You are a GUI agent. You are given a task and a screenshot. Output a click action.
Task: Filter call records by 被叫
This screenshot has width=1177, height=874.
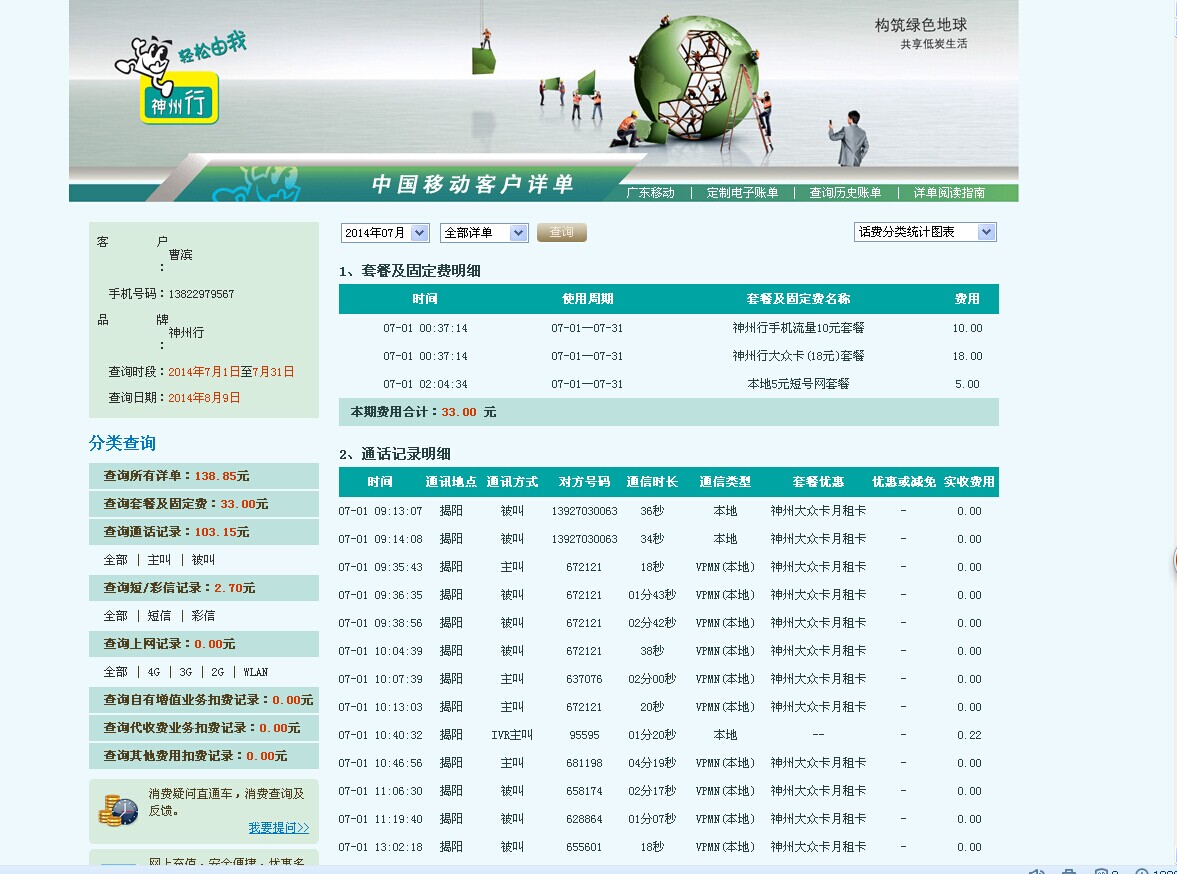coord(203,560)
